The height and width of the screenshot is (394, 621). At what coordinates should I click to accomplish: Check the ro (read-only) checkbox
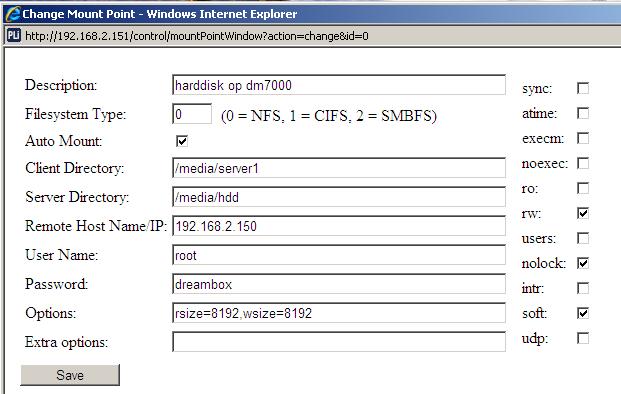pyautogui.click(x=583, y=188)
